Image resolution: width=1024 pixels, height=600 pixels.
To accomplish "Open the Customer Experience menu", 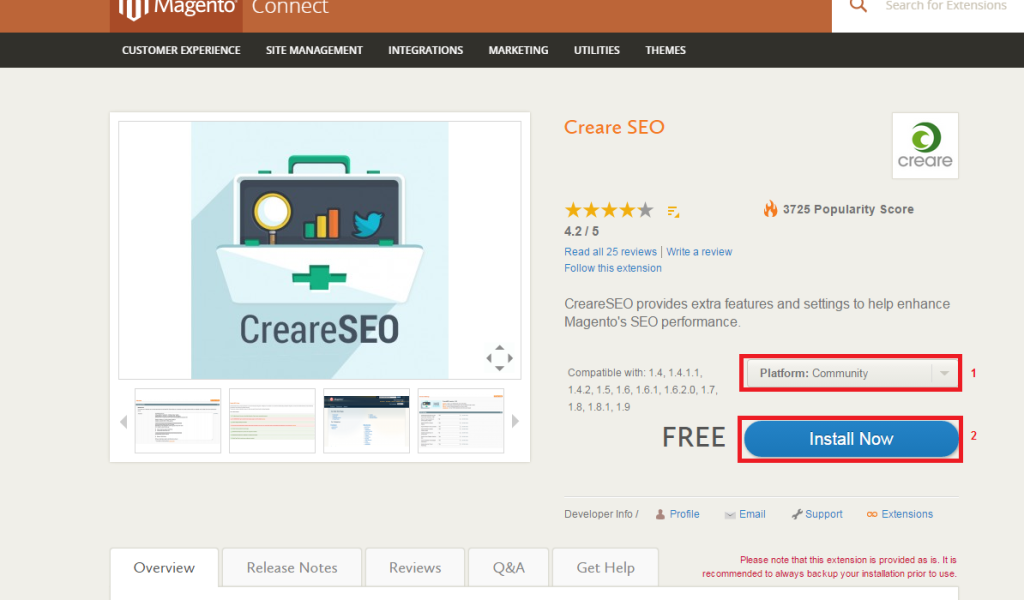I will point(181,50).
